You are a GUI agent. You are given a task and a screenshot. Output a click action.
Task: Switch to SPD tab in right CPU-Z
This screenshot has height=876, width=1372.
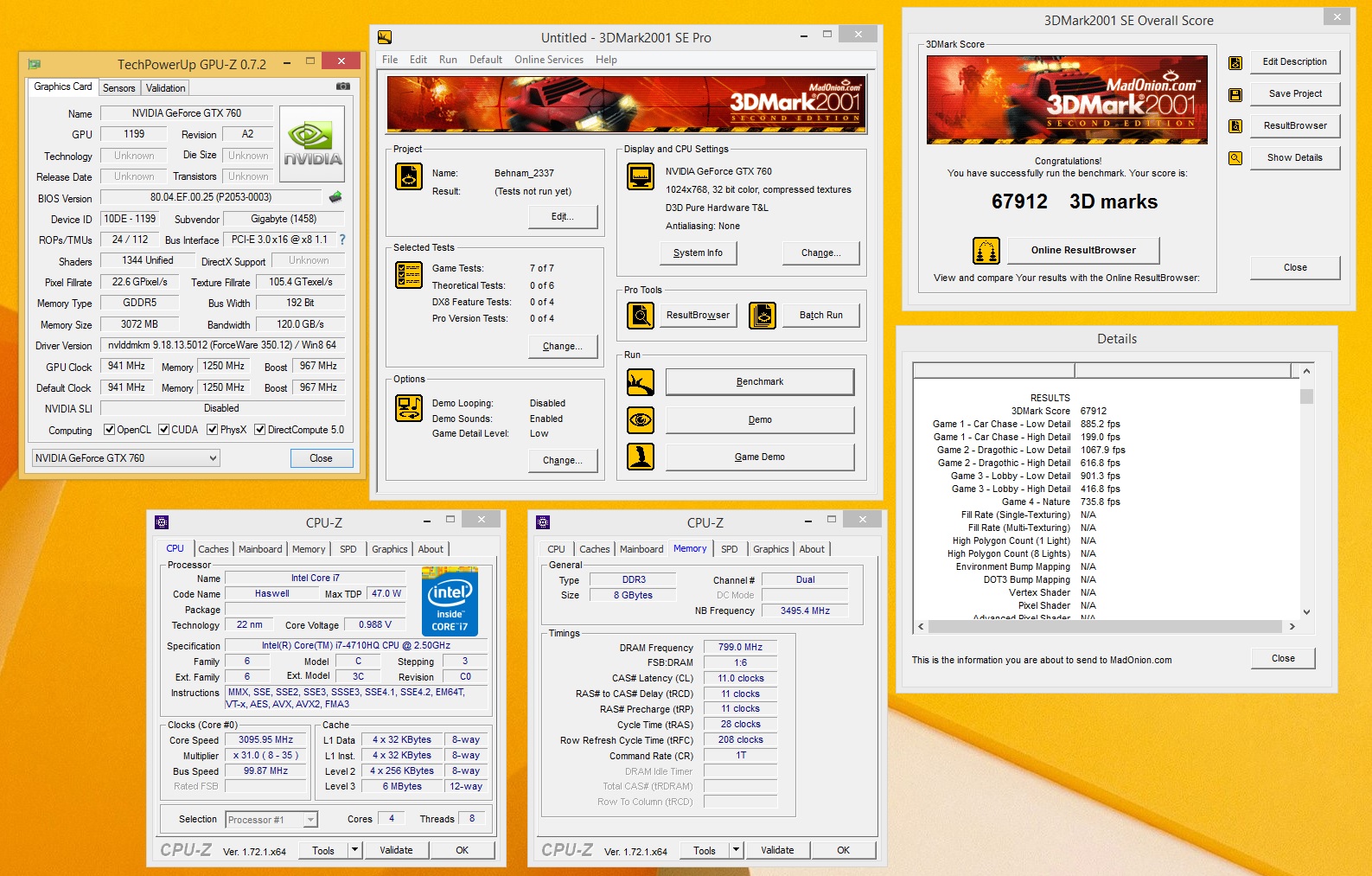(x=730, y=549)
